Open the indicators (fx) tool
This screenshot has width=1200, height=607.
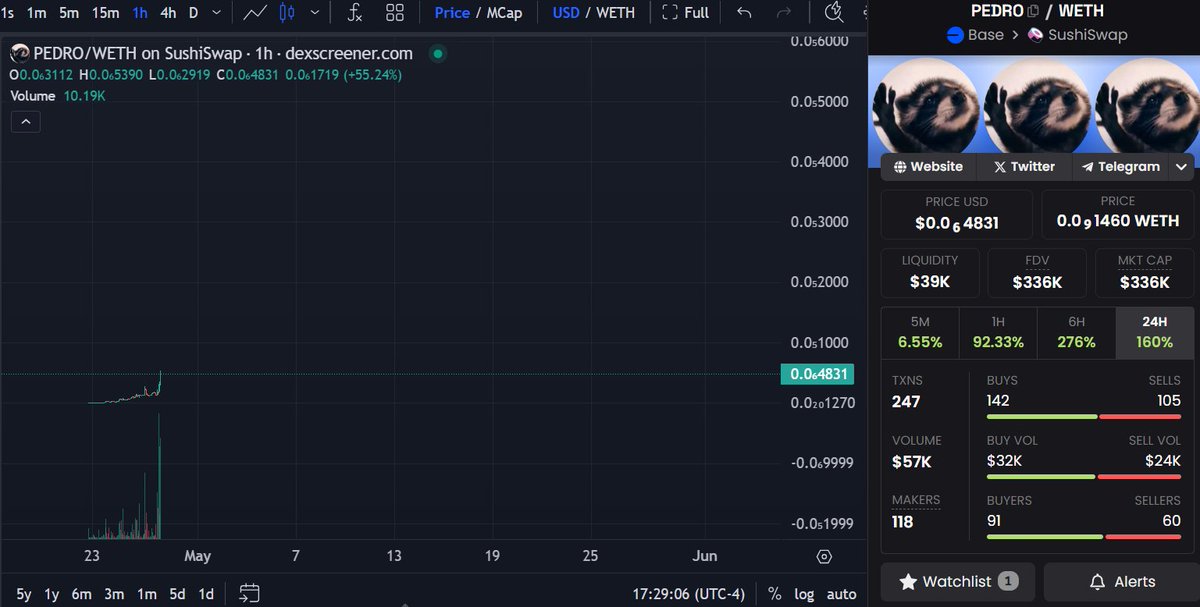click(x=353, y=12)
